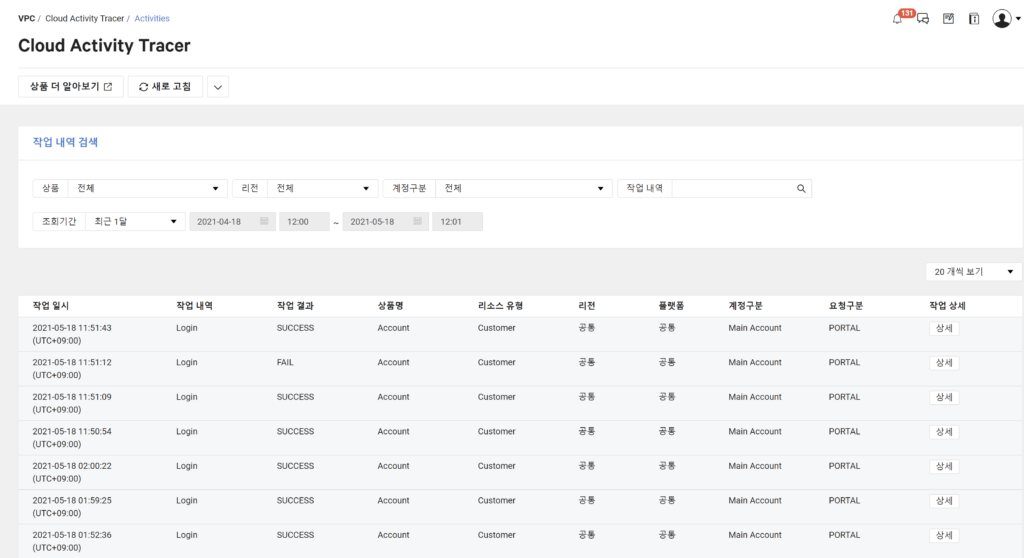Click the 리소스 유형 column header
The width and height of the screenshot is (1024, 558).
tap(500, 306)
